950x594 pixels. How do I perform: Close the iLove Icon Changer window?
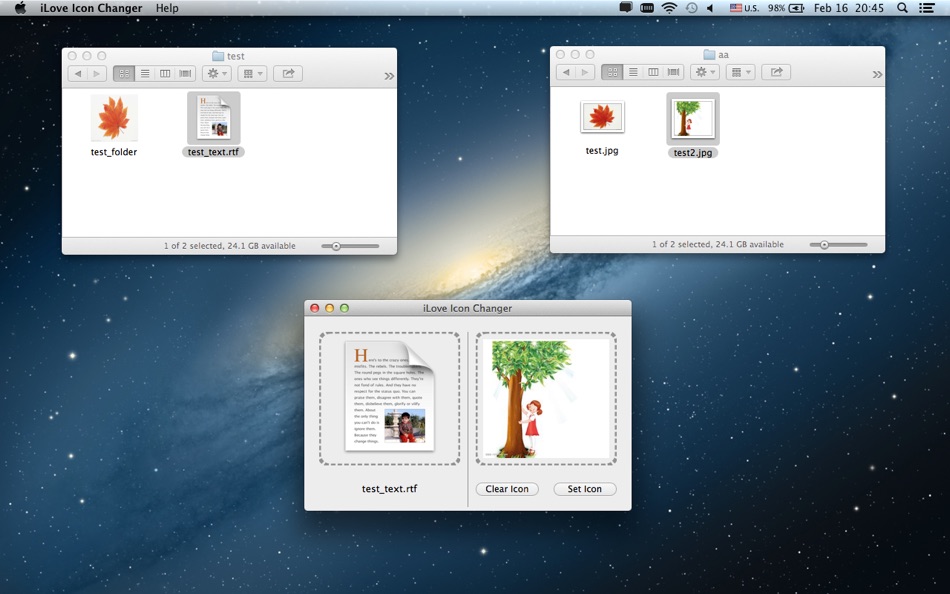coord(314,308)
